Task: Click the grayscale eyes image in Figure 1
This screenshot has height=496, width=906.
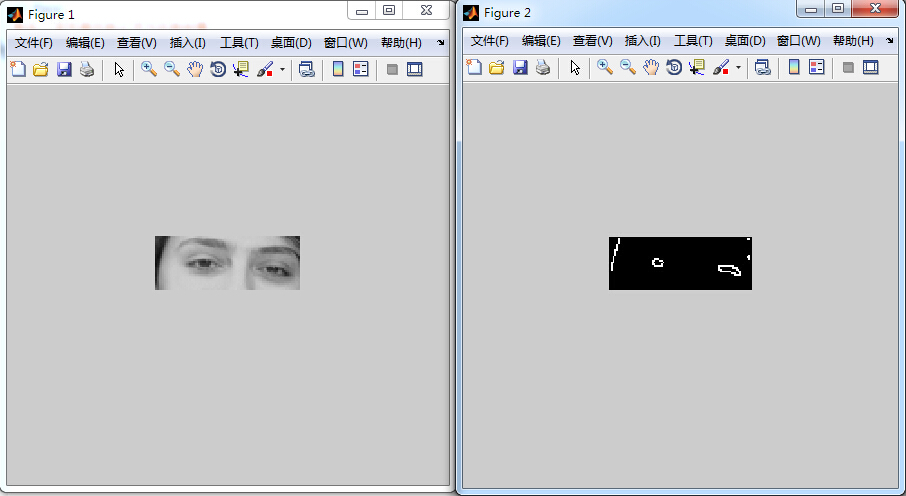Action: 227,263
